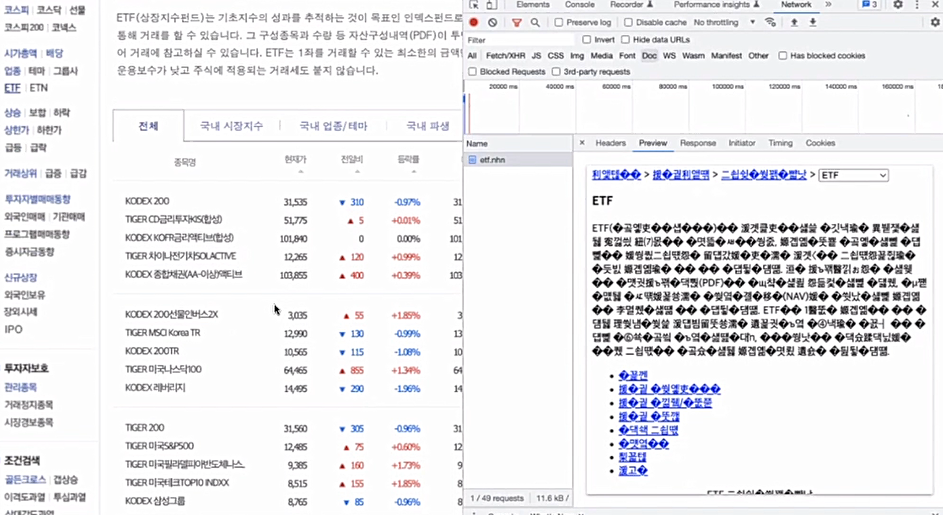943x515 pixels.
Task: Open the KODEX 삼성그룹 stock link
Action: (x=155, y=501)
